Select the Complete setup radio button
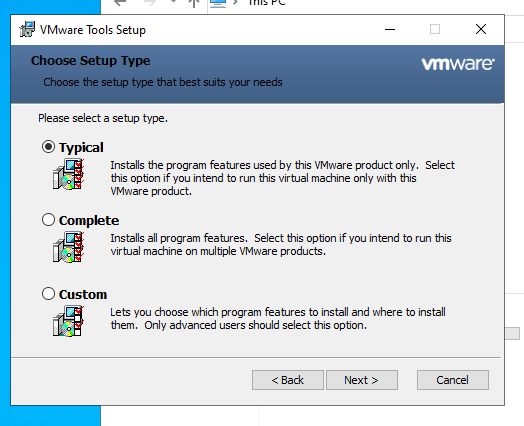Viewport: 524px width, 426px height. pyautogui.click(x=48, y=220)
